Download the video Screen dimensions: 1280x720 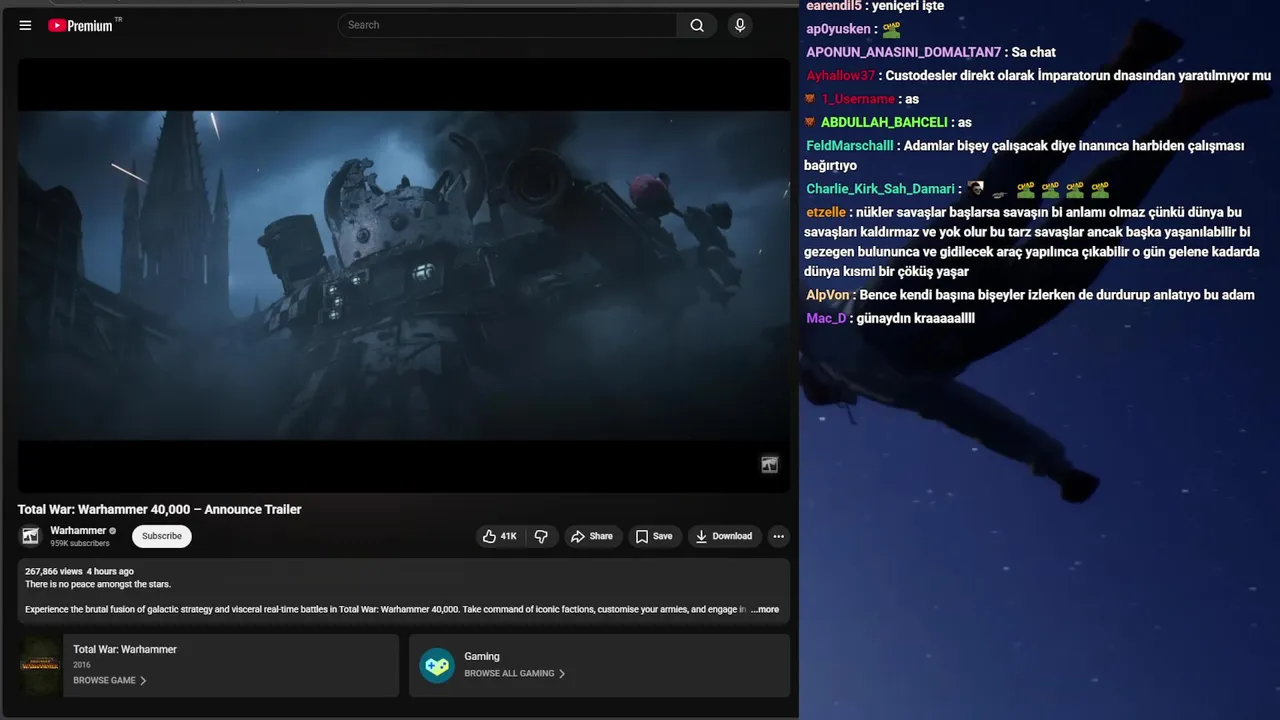[x=724, y=536]
